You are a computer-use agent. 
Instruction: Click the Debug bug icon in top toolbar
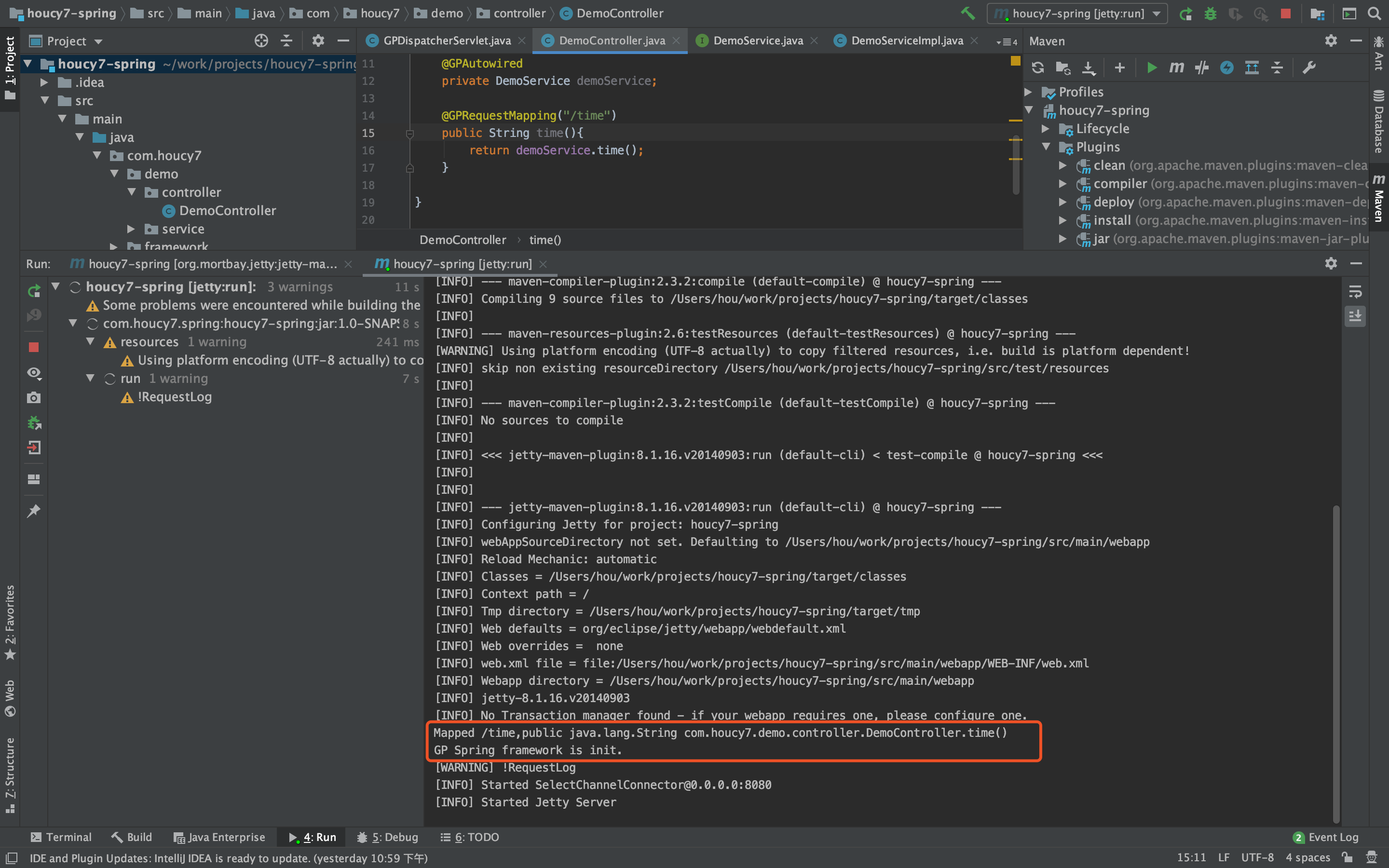1210,13
